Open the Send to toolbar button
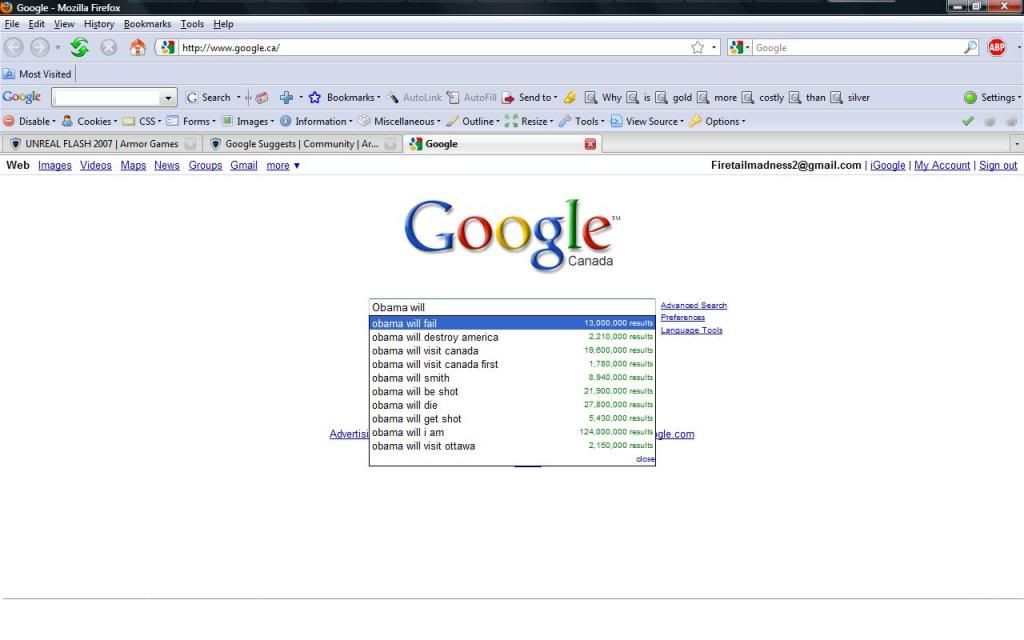The image size is (1024, 640). click(x=530, y=97)
